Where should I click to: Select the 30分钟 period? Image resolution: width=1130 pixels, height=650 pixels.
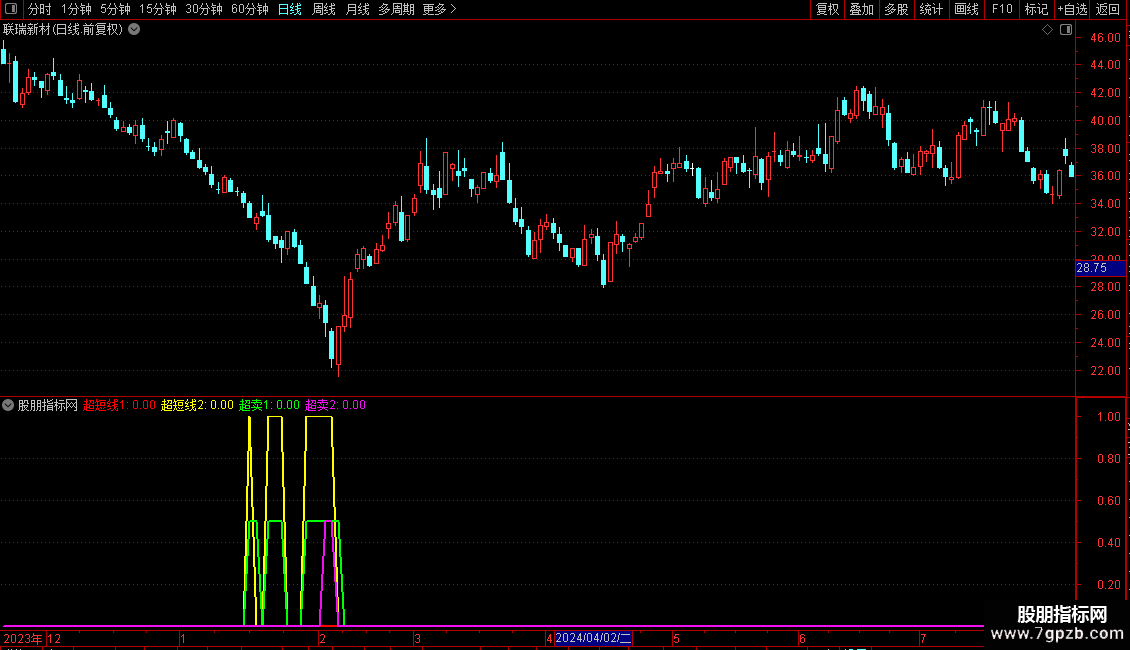pos(203,9)
